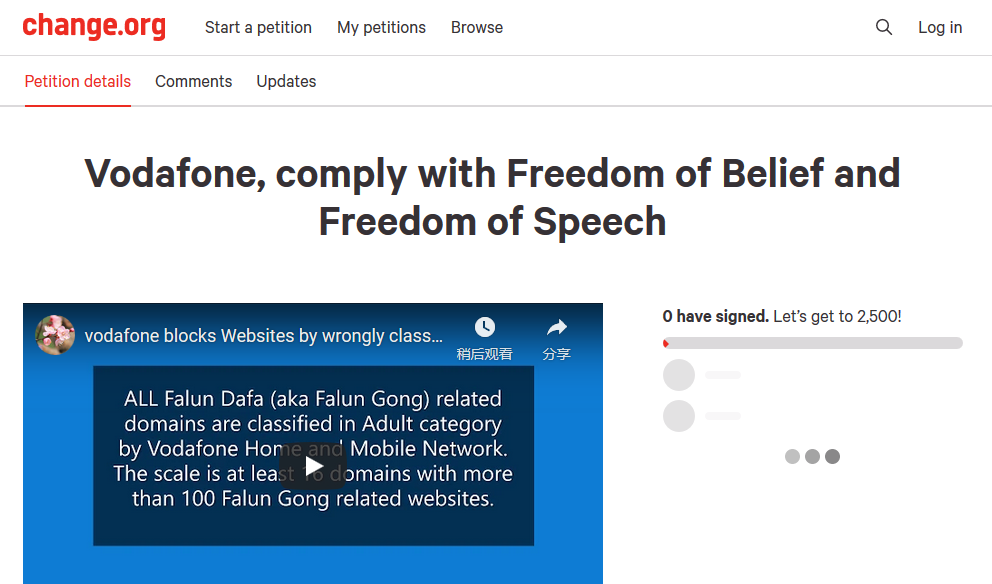Play the Vodafone petition video
This screenshot has height=584, width=992.
[x=313, y=466]
